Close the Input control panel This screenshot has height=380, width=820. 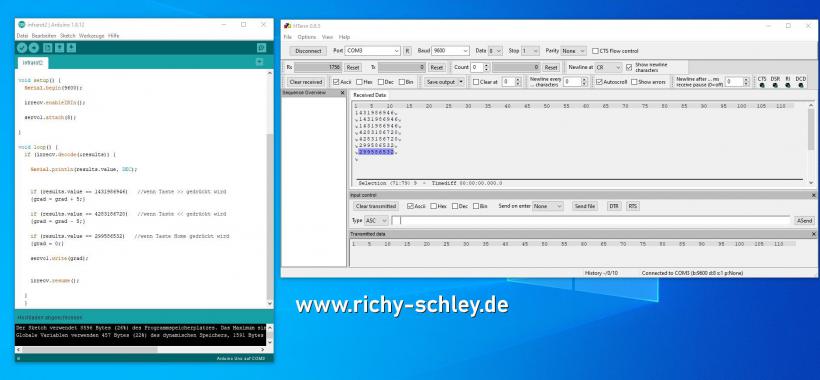pyautogui.click(x=814, y=195)
